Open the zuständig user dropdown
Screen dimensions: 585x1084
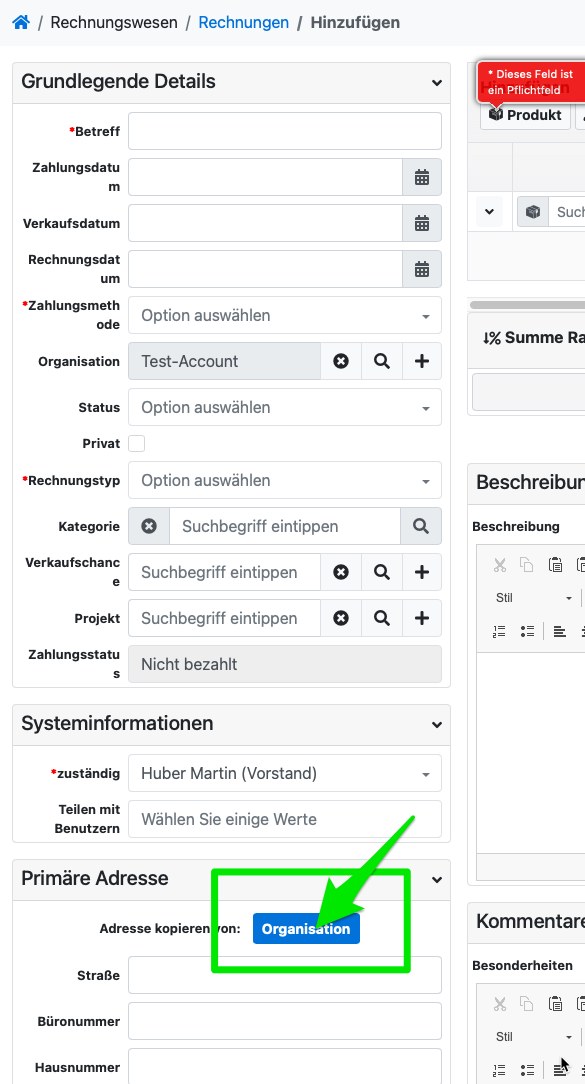click(285, 773)
